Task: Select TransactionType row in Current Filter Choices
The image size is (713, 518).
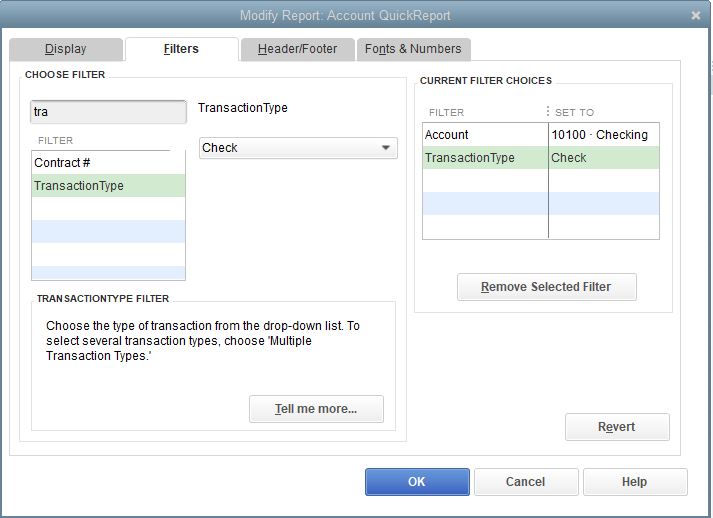Action: coord(541,158)
